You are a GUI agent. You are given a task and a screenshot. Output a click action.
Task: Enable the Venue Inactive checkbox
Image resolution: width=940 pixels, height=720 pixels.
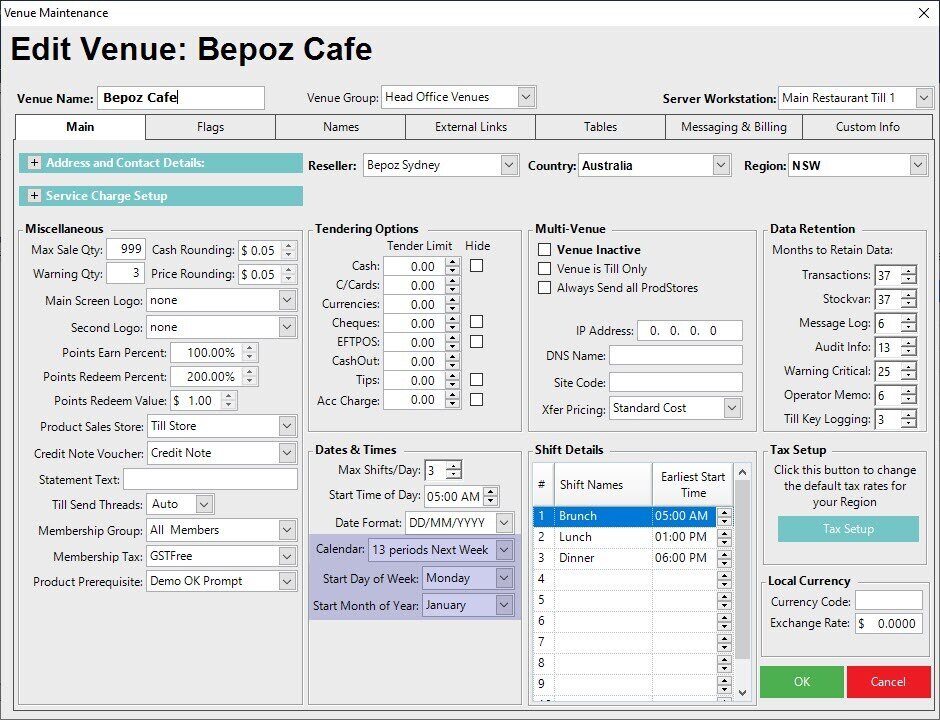pyautogui.click(x=545, y=250)
